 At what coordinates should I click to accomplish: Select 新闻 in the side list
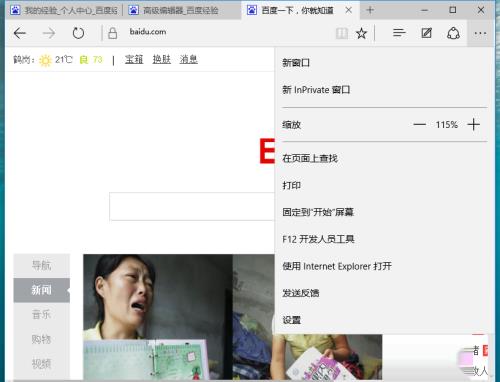pyautogui.click(x=42, y=290)
